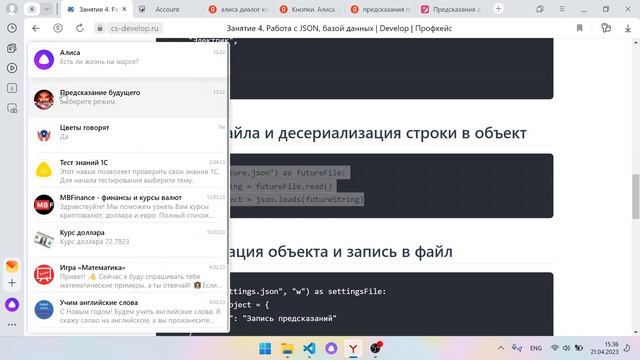Go back to the previous page
This screenshot has width=640, height=360.
pyautogui.click(x=36, y=28)
